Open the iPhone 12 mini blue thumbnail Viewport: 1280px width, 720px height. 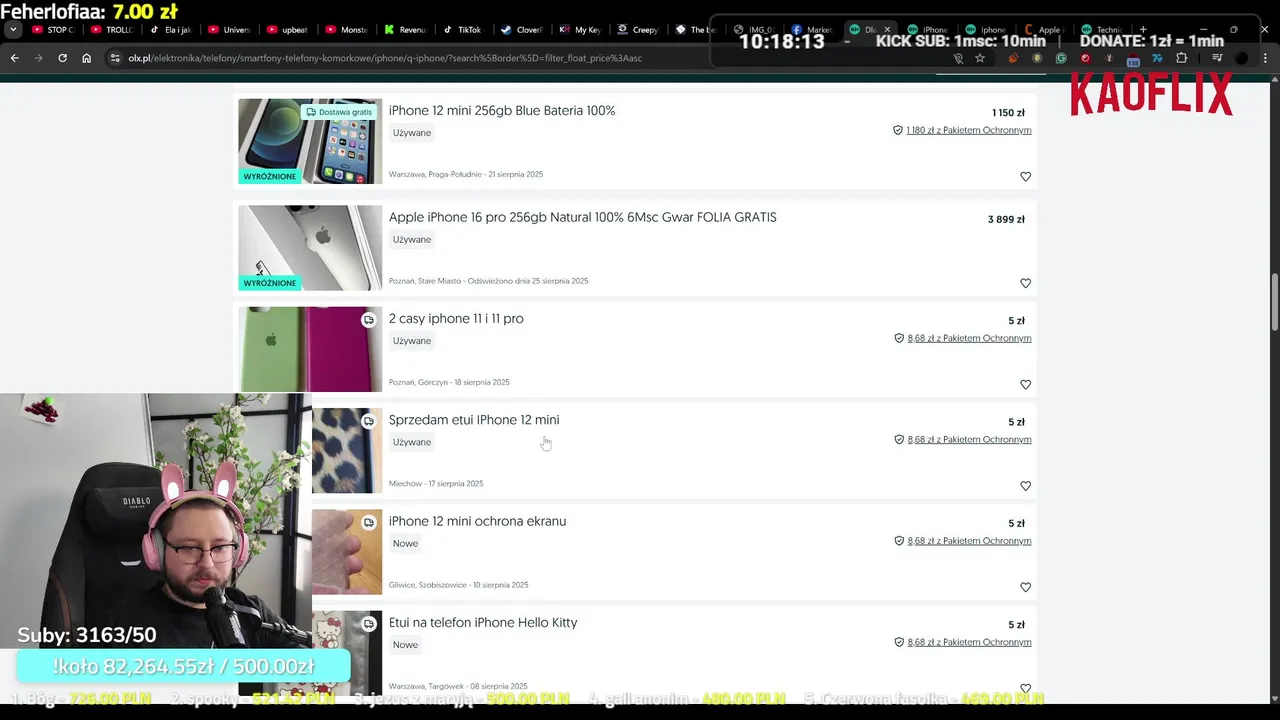310,141
